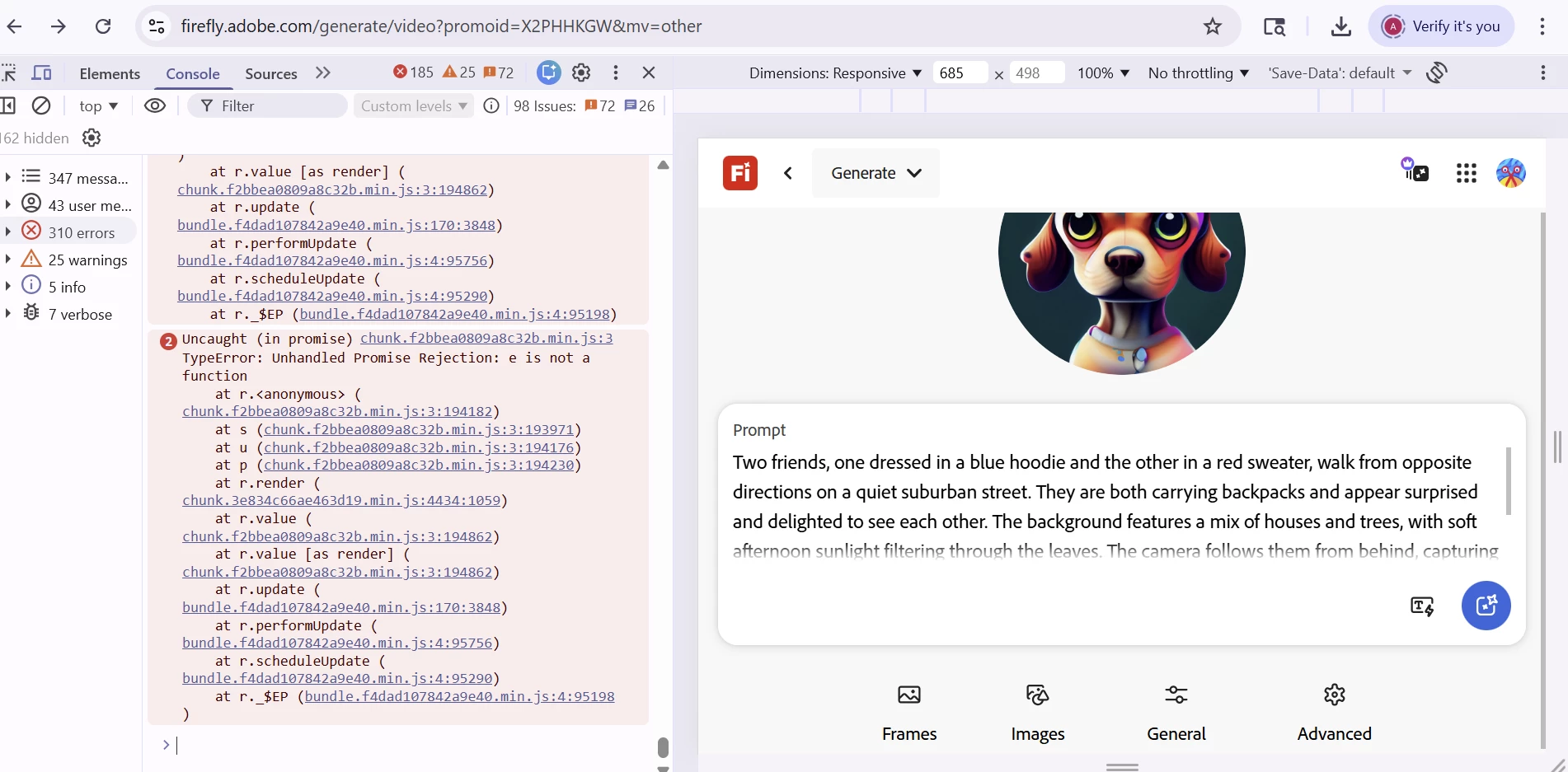The image size is (1568, 772).
Task: Open the Elements tab
Action: pyautogui.click(x=110, y=73)
